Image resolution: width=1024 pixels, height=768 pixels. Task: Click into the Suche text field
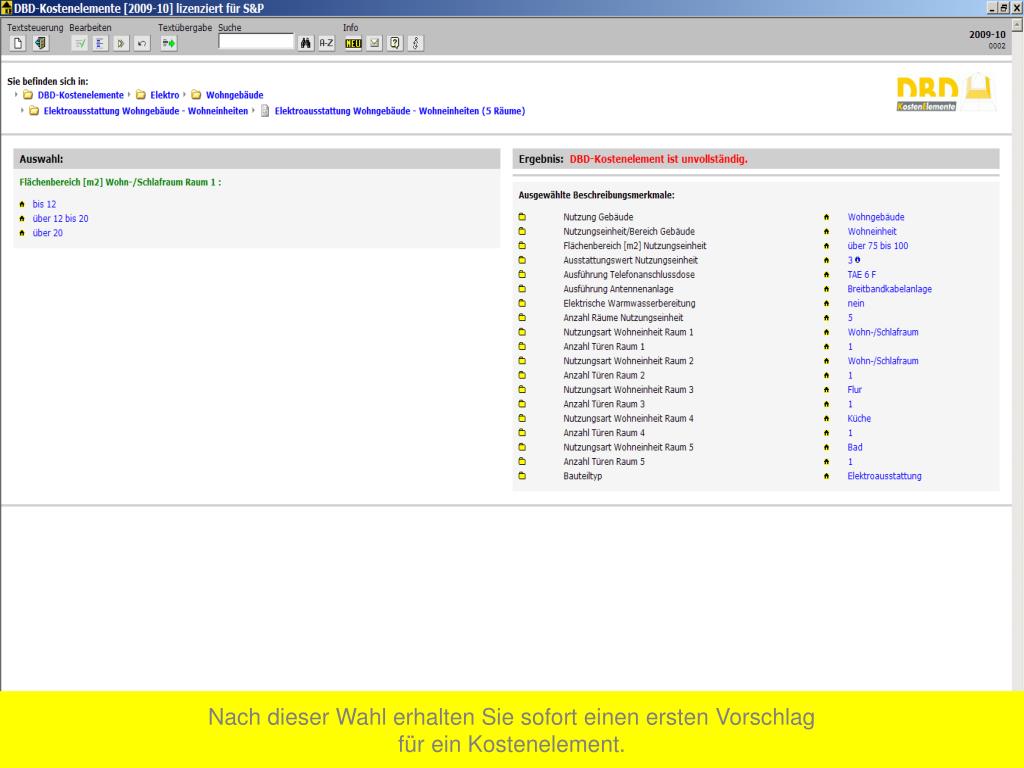tap(256, 43)
